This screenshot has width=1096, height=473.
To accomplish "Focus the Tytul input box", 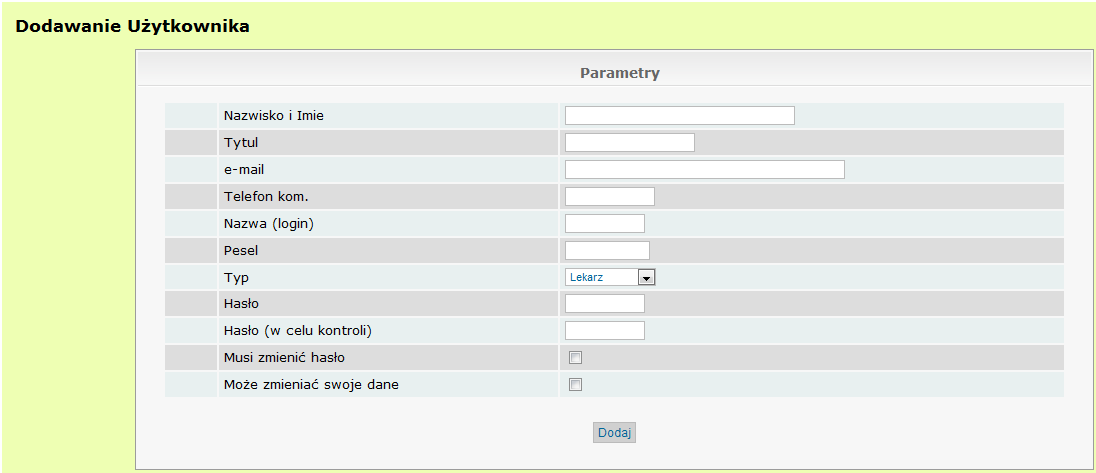I will pos(630,143).
